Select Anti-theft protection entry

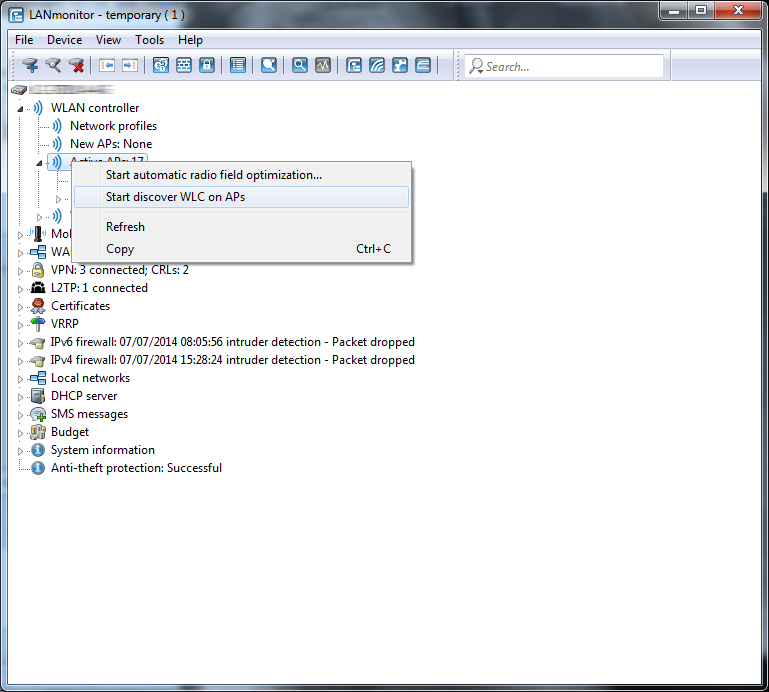136,468
